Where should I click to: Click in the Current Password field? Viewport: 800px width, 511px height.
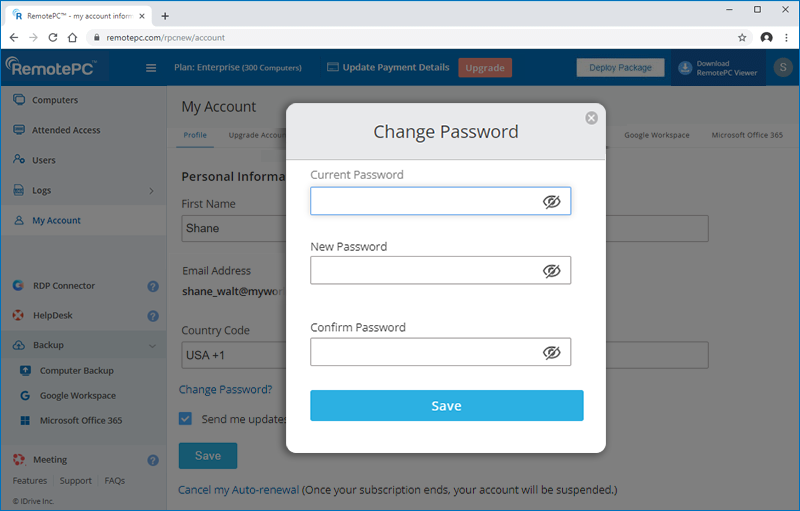pyautogui.click(x=425, y=202)
